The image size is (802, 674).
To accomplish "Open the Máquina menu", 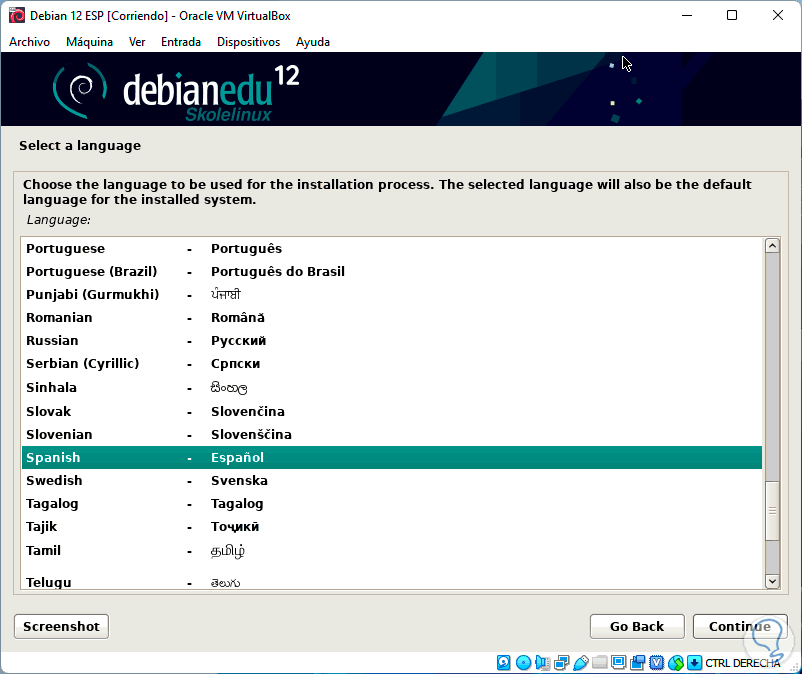I will [89, 42].
